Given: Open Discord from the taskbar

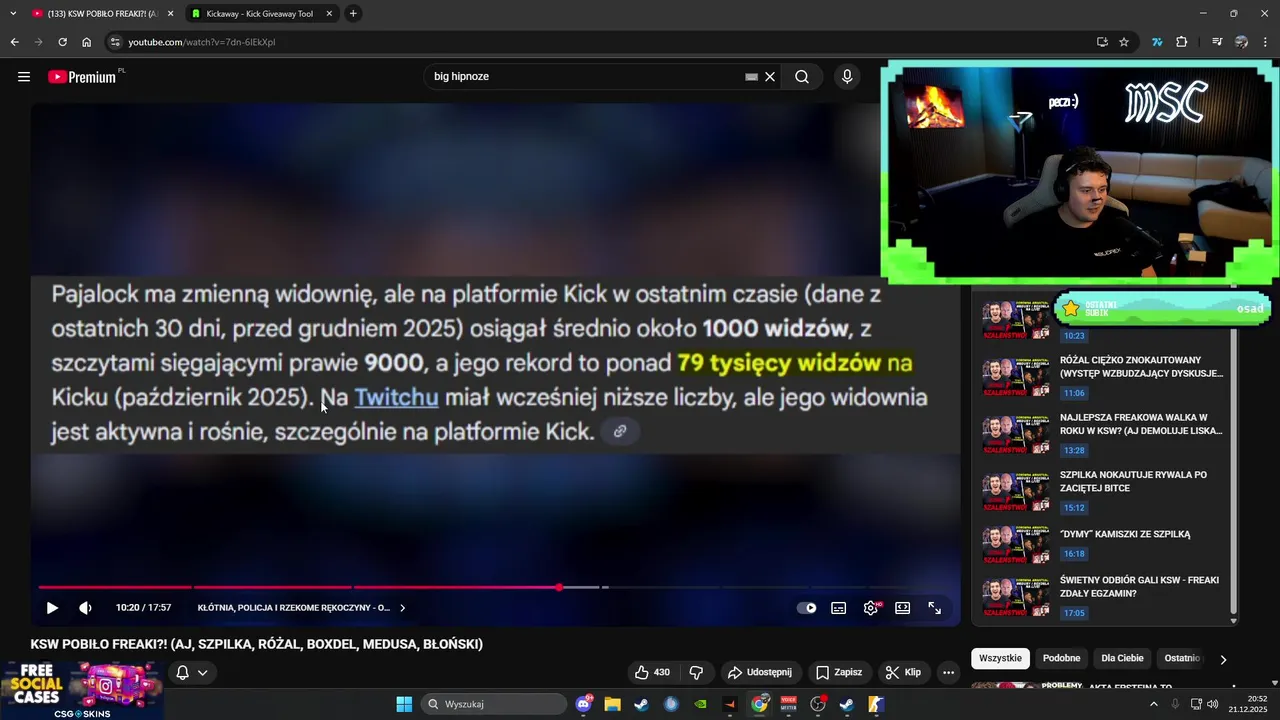Looking at the screenshot, I should [584, 704].
